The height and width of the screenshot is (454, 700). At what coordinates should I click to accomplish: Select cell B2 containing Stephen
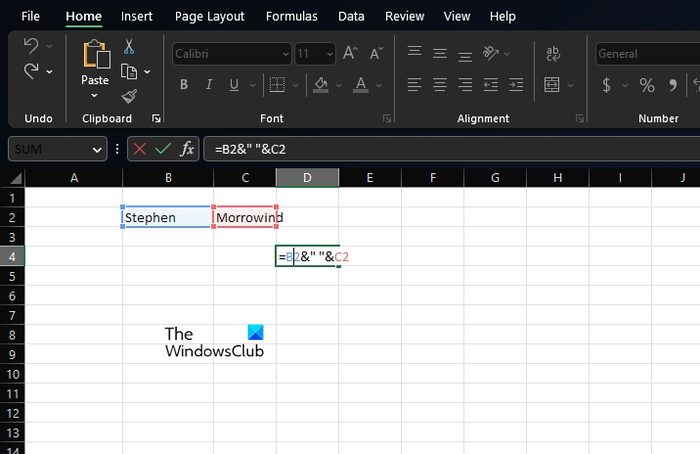coord(167,217)
